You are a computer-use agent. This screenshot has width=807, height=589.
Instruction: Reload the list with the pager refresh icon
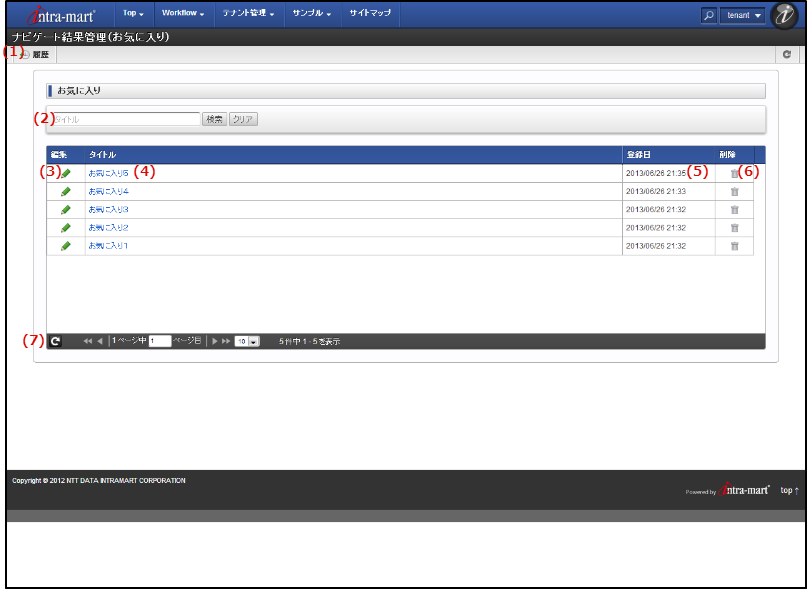[56, 341]
